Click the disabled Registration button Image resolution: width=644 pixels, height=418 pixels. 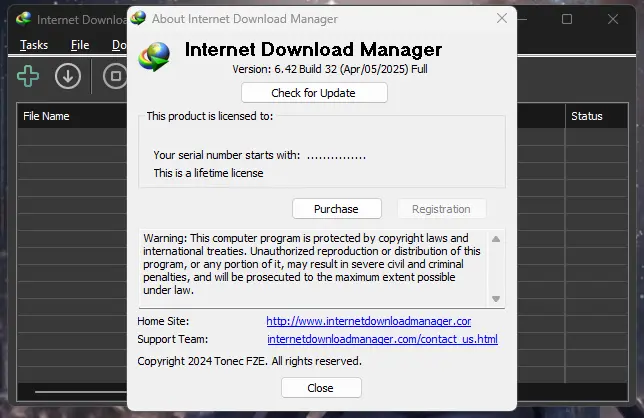(x=442, y=209)
